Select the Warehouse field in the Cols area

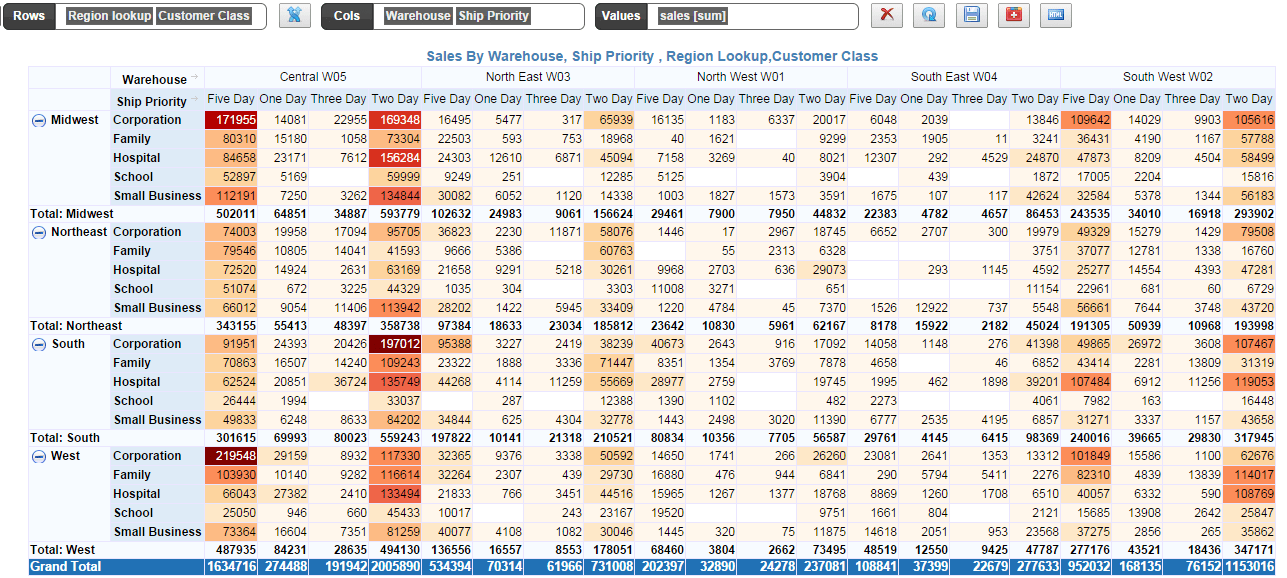pos(417,15)
